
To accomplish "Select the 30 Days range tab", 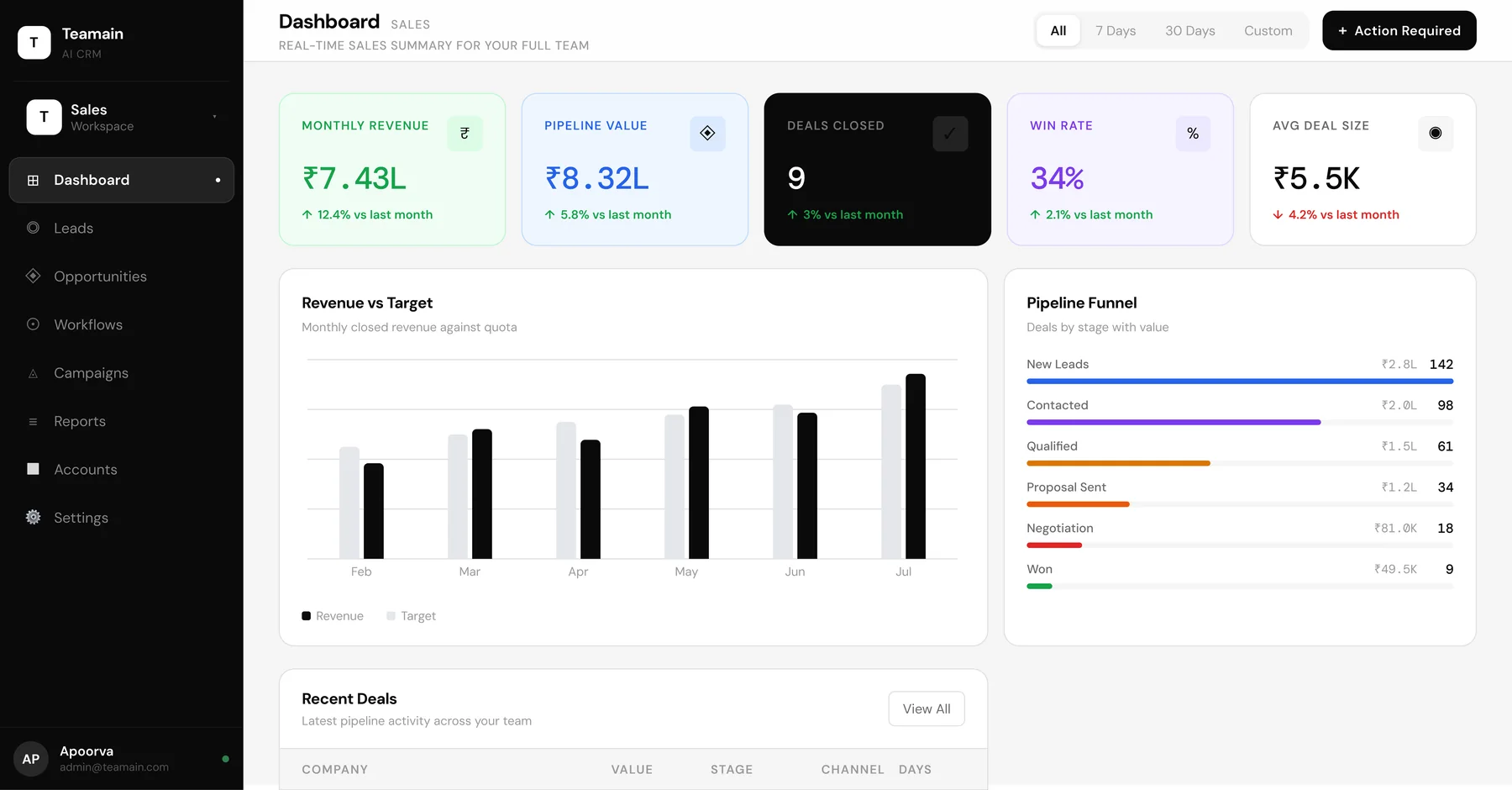I will point(1189,30).
